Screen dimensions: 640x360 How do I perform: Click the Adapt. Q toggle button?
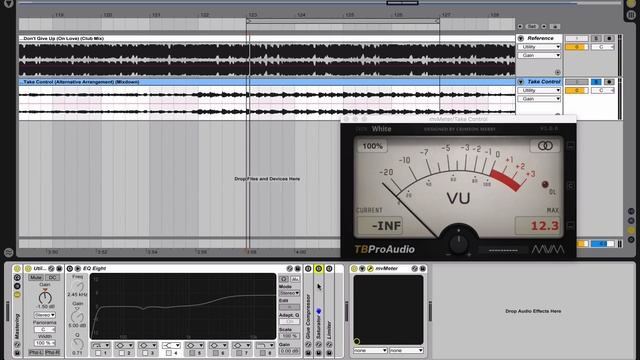click(289, 322)
